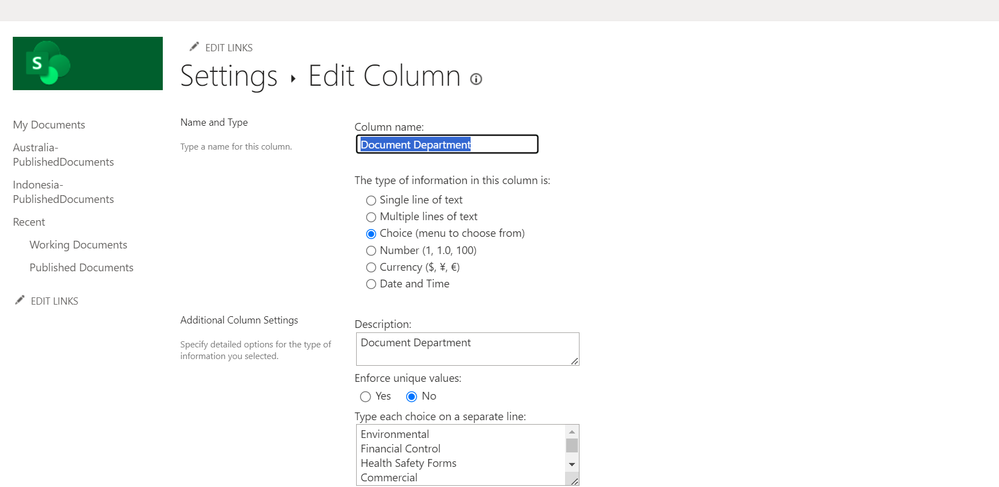This screenshot has height=487, width=999.
Task: Go to Working Documents
Action: 78,245
